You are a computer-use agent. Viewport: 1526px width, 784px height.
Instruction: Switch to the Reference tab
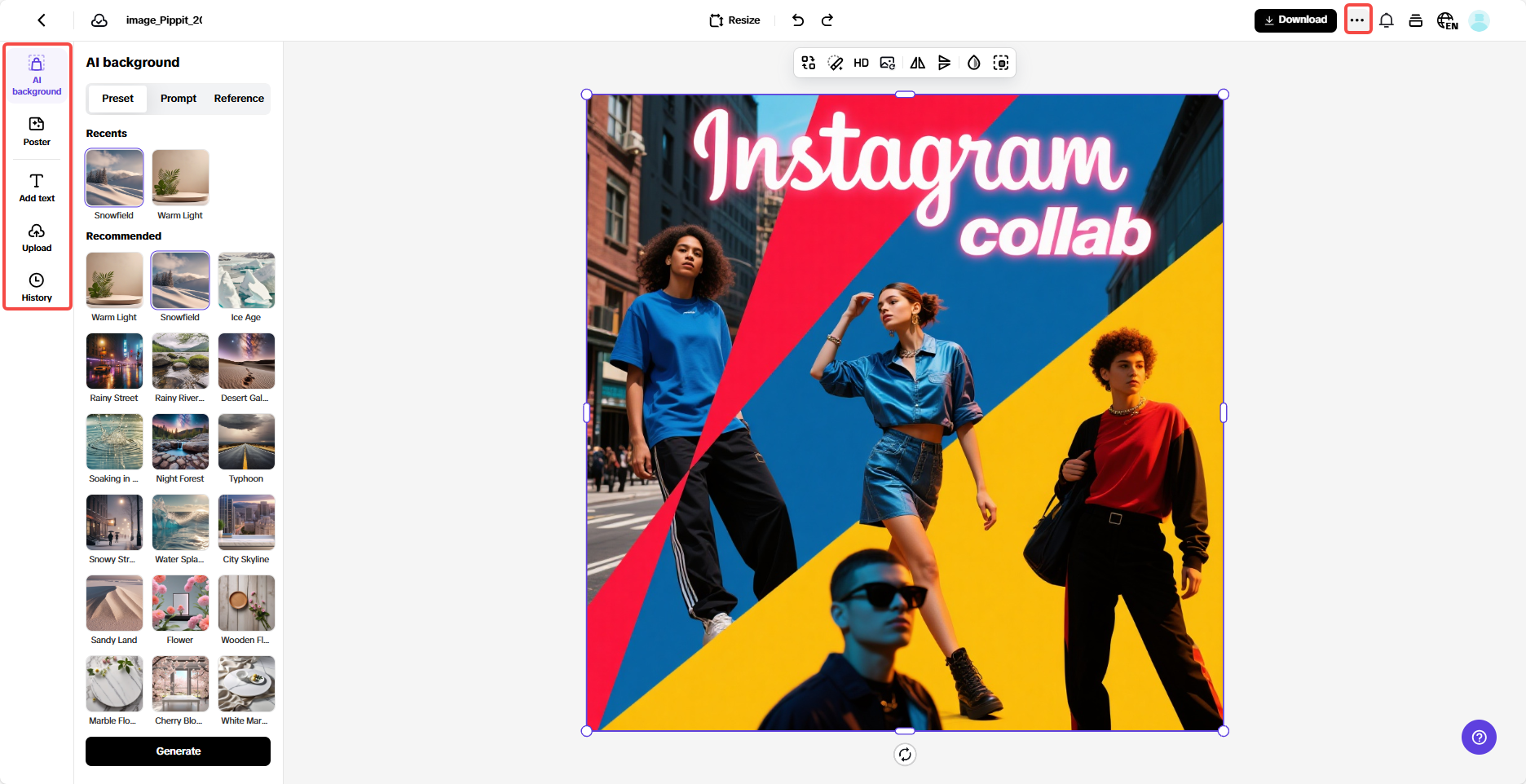pyautogui.click(x=238, y=99)
